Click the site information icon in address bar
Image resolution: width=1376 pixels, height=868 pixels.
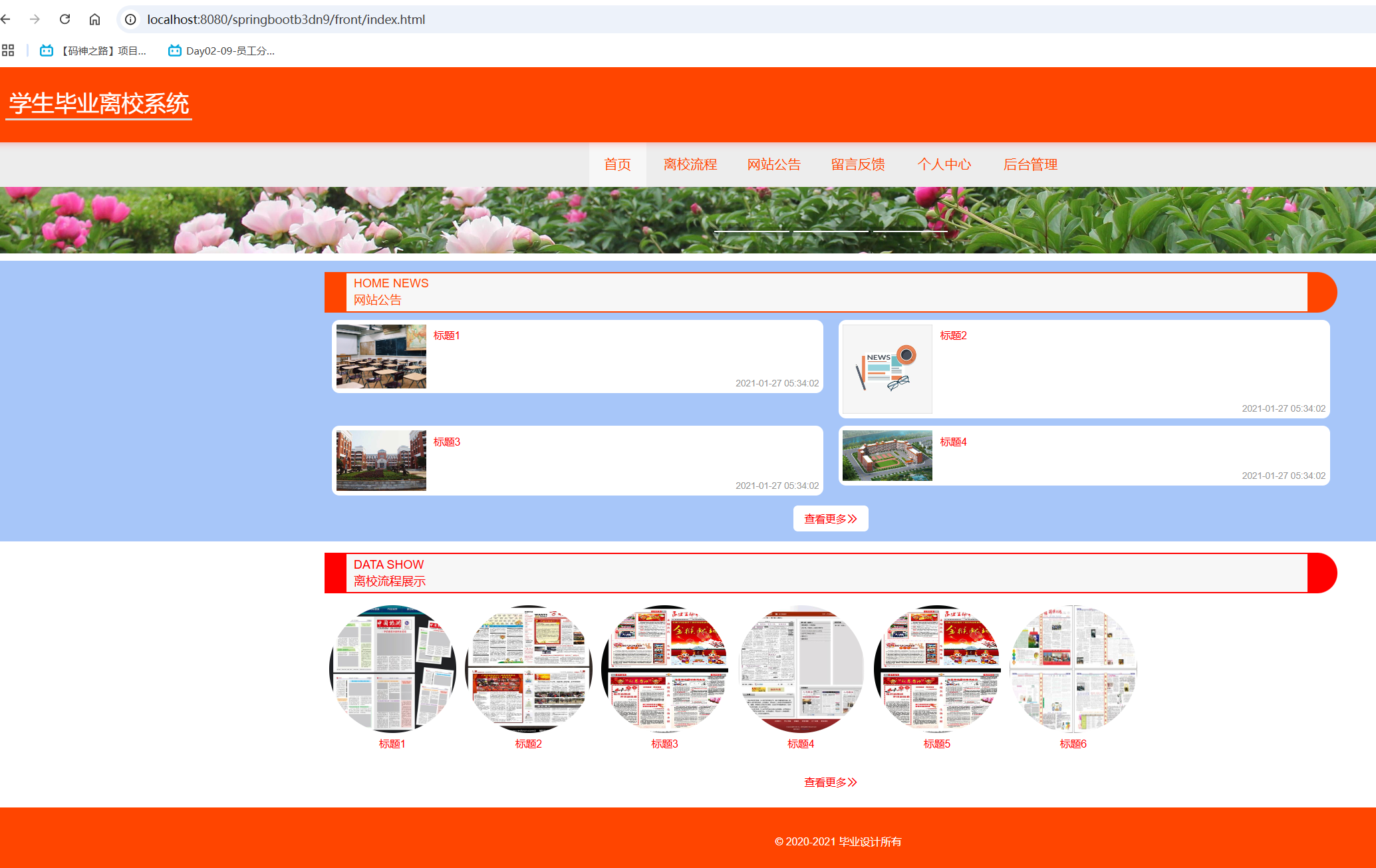pos(131,19)
